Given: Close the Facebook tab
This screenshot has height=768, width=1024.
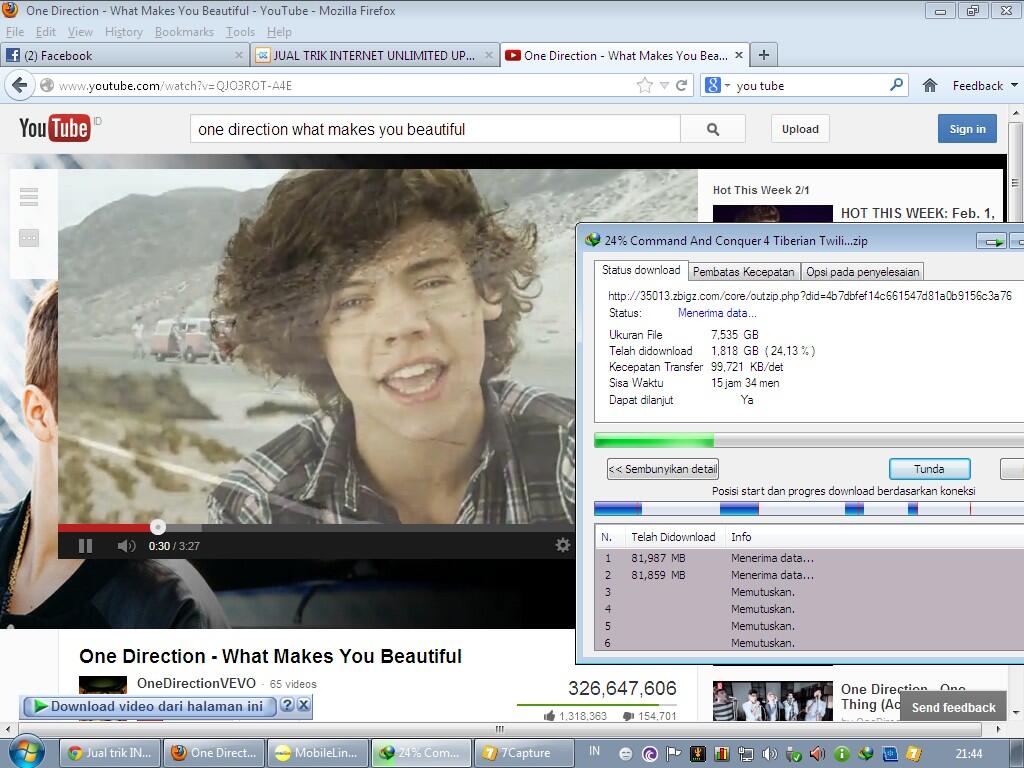Looking at the screenshot, I should 239,56.
